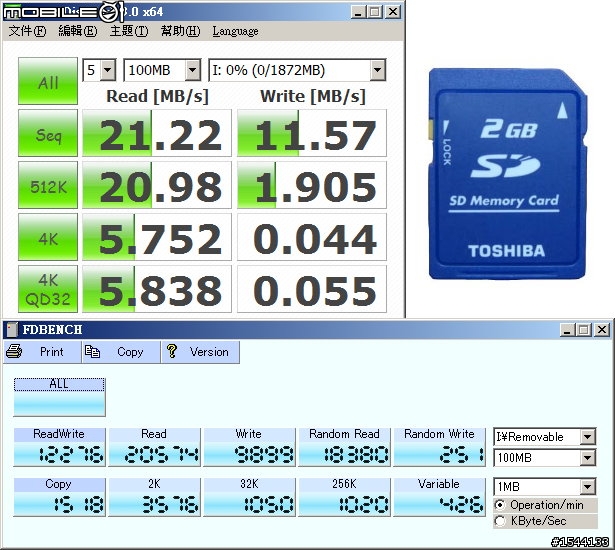Click the 4K QD32 read value 5.838
Image resolution: width=615 pixels, height=550 pixels.
pos(157,289)
